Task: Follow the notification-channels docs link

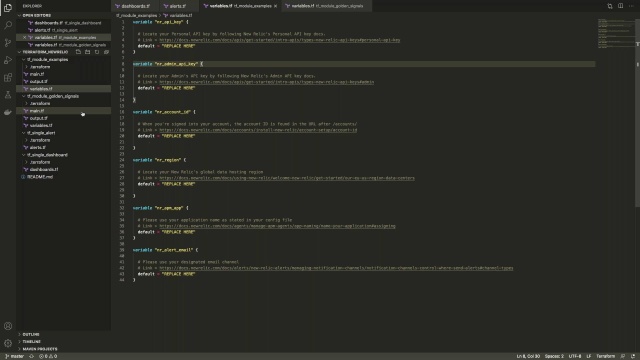Action: (336, 268)
